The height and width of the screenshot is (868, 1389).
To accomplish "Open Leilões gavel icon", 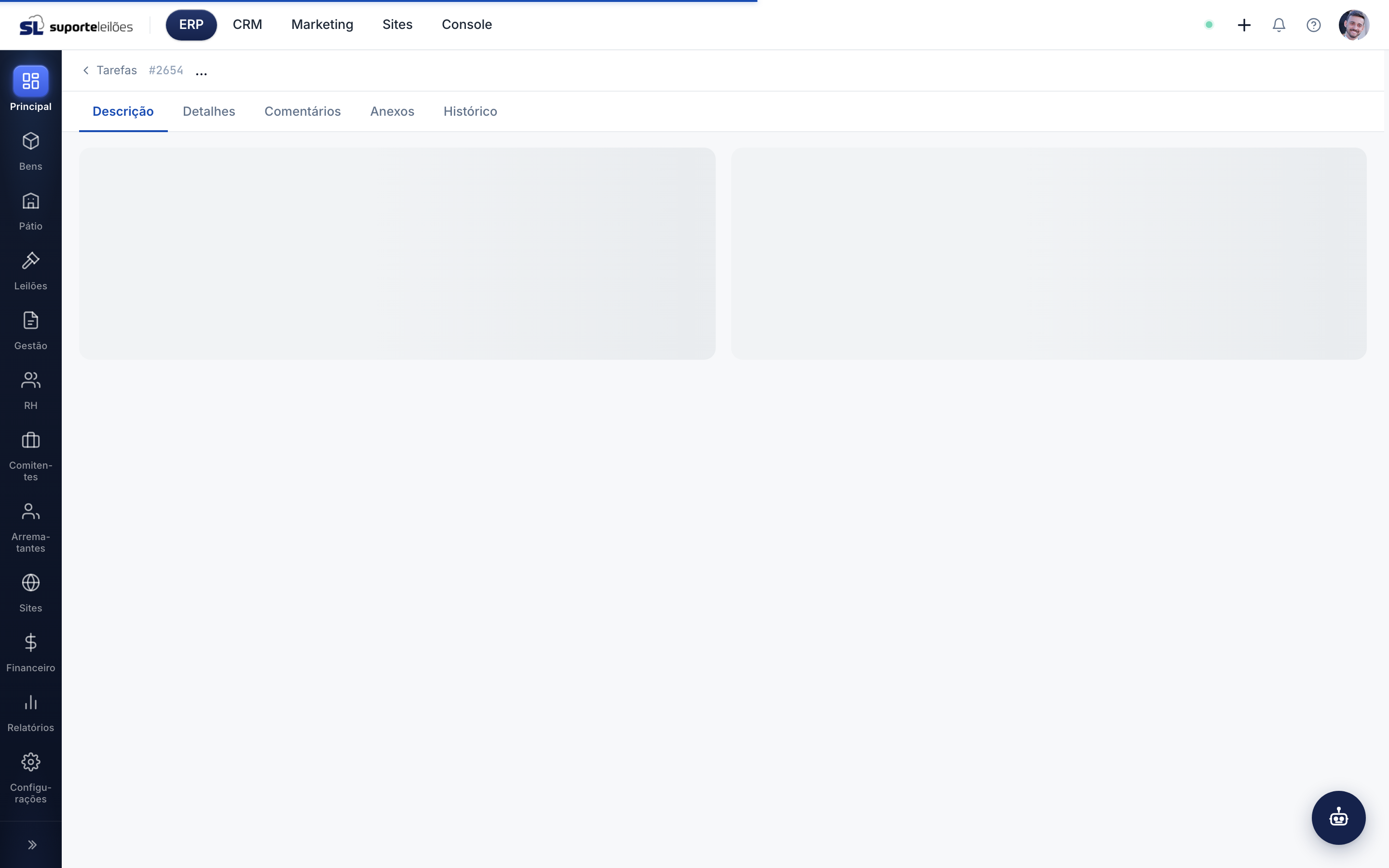I will point(30,260).
